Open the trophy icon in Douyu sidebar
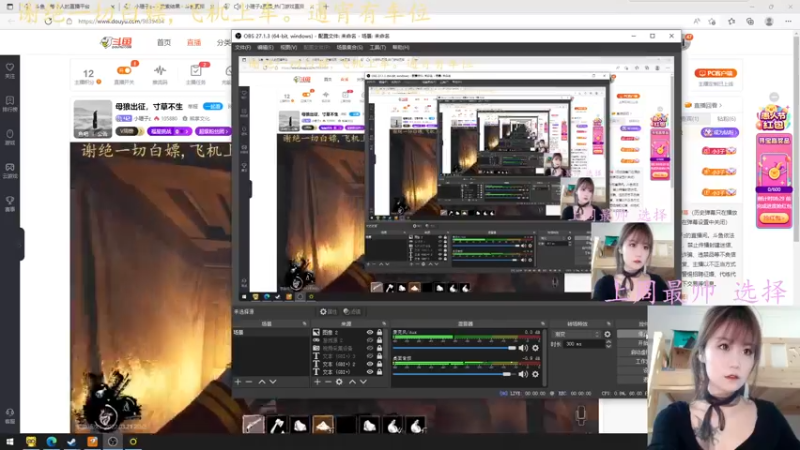Image resolution: width=800 pixels, height=450 pixels. click(10, 201)
